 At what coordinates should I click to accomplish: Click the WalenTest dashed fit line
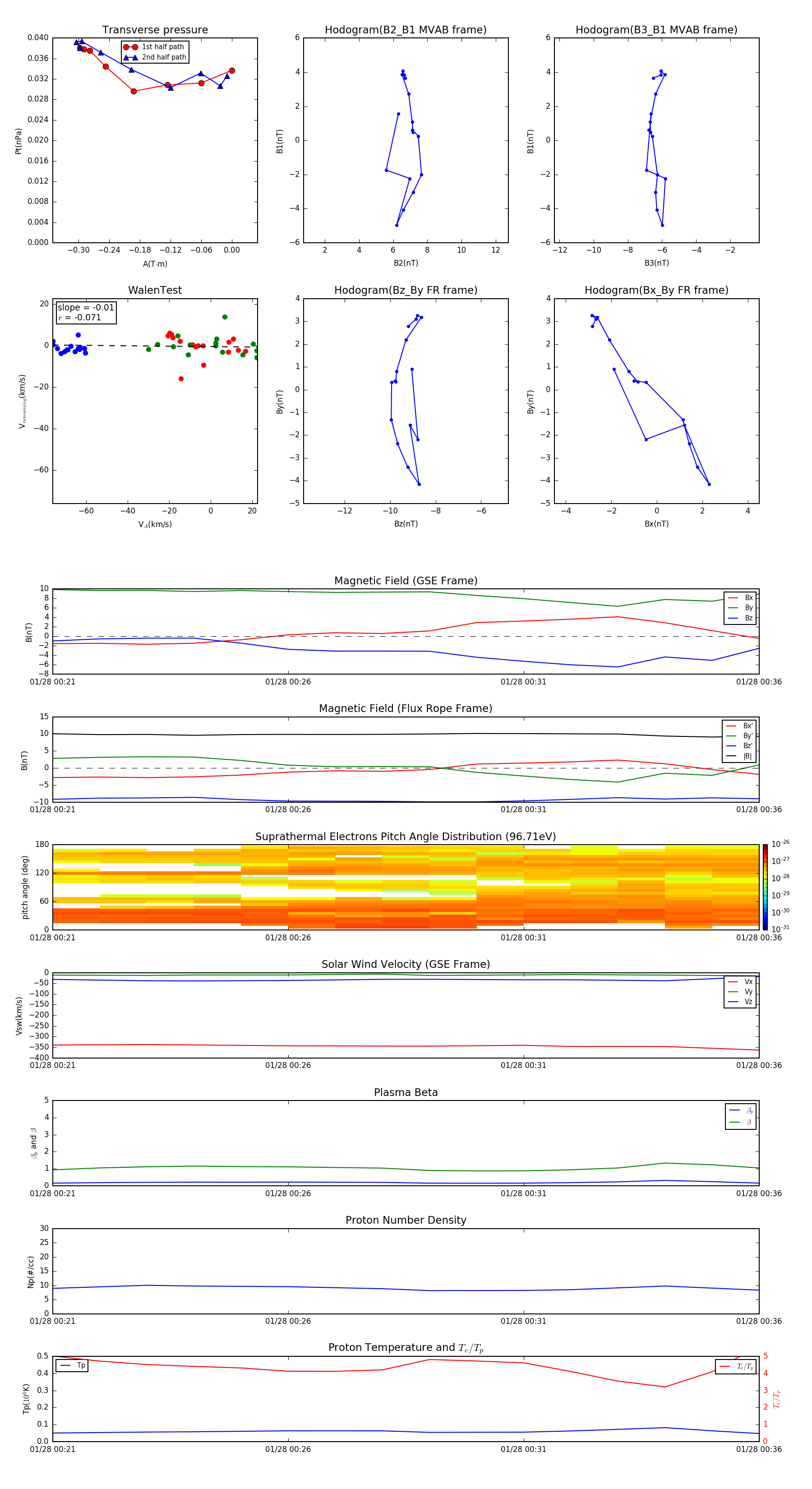155,346
